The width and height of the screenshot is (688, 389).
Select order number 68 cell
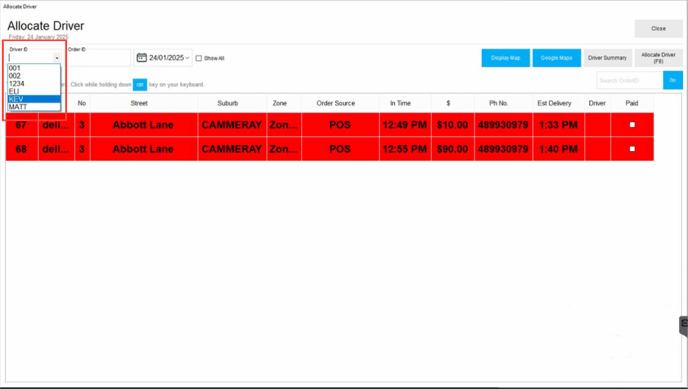click(22, 149)
